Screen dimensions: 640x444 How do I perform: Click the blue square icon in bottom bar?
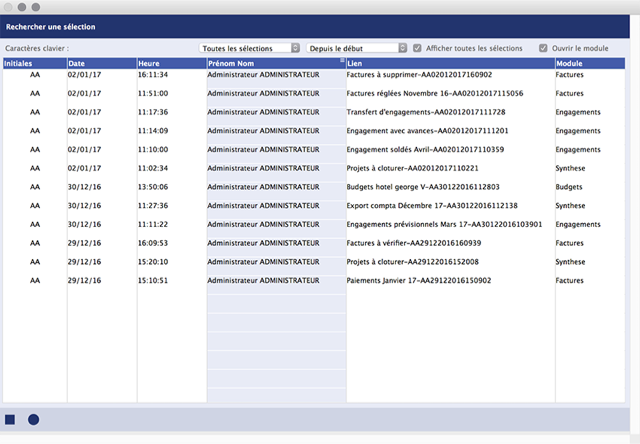point(10,420)
